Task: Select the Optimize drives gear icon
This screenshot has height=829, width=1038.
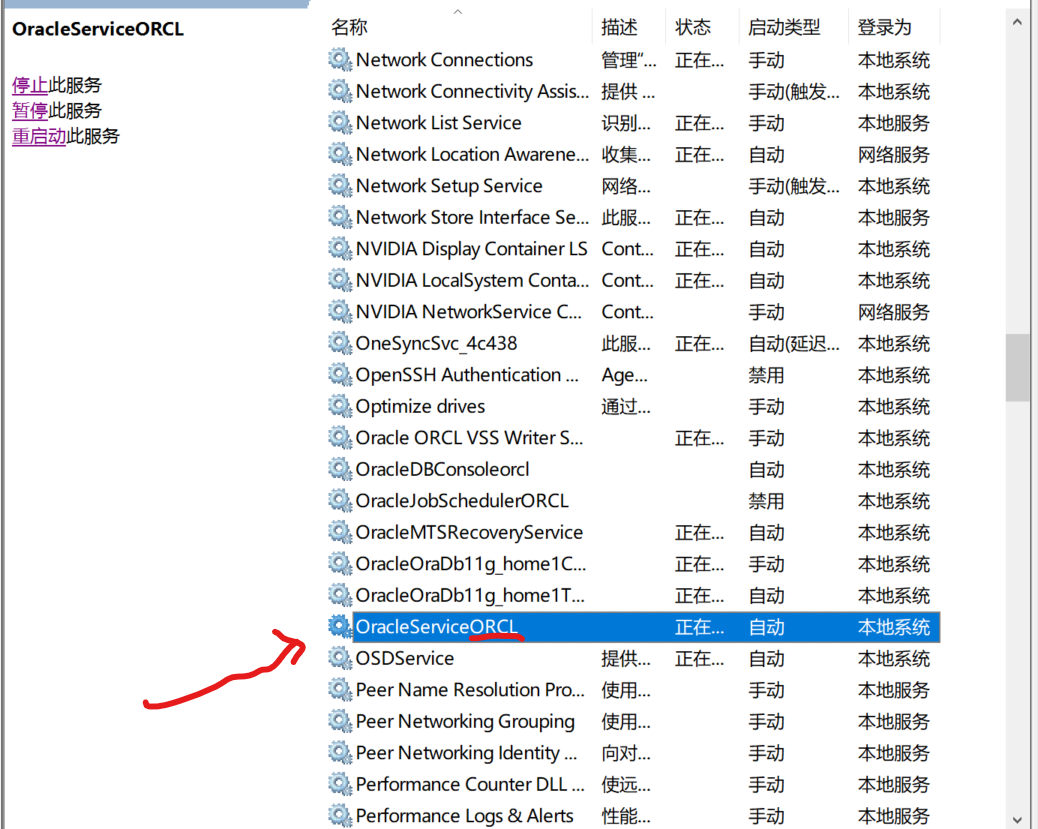Action: point(340,406)
